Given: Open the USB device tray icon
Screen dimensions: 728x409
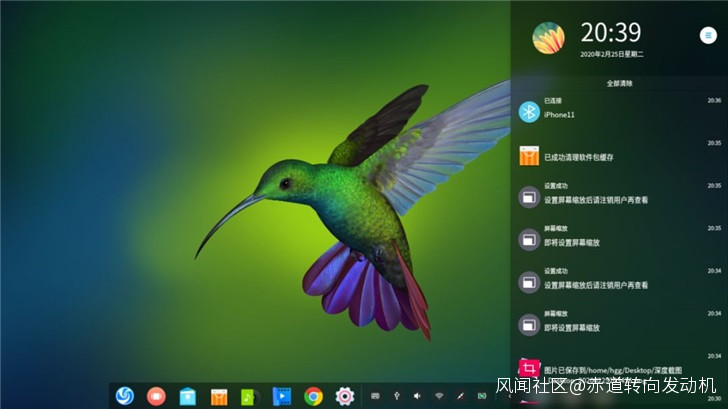Looking at the screenshot, I should coord(396,396).
